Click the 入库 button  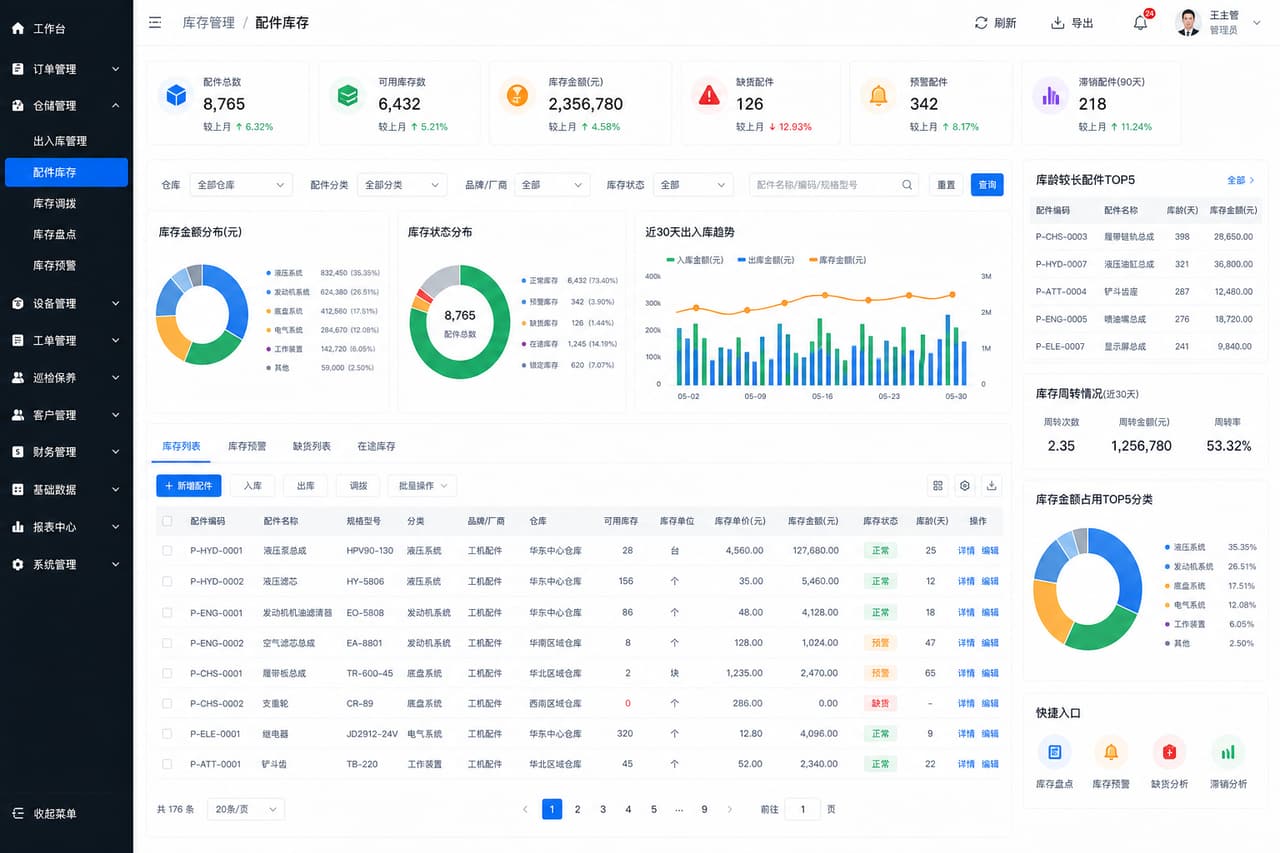point(253,486)
